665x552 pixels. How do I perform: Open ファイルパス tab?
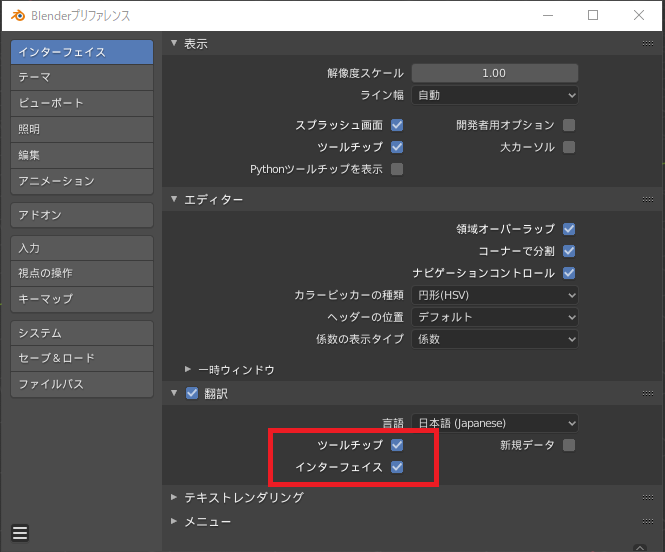82,384
